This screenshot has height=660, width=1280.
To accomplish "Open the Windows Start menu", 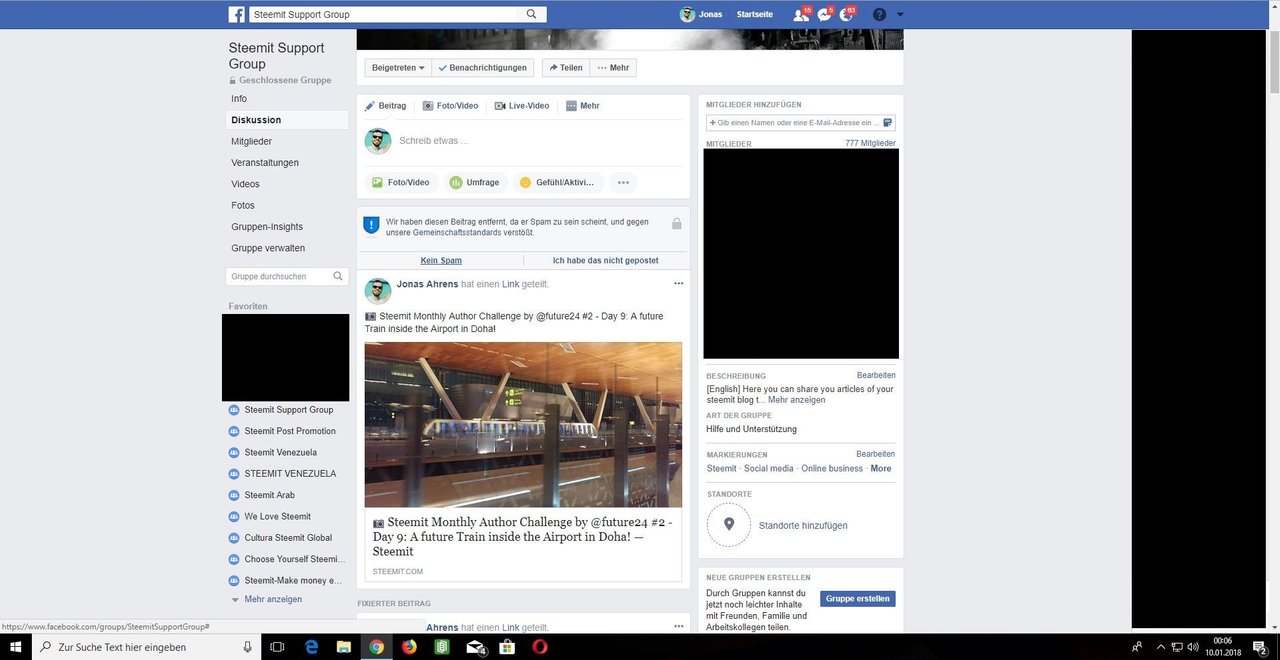I will 16,647.
